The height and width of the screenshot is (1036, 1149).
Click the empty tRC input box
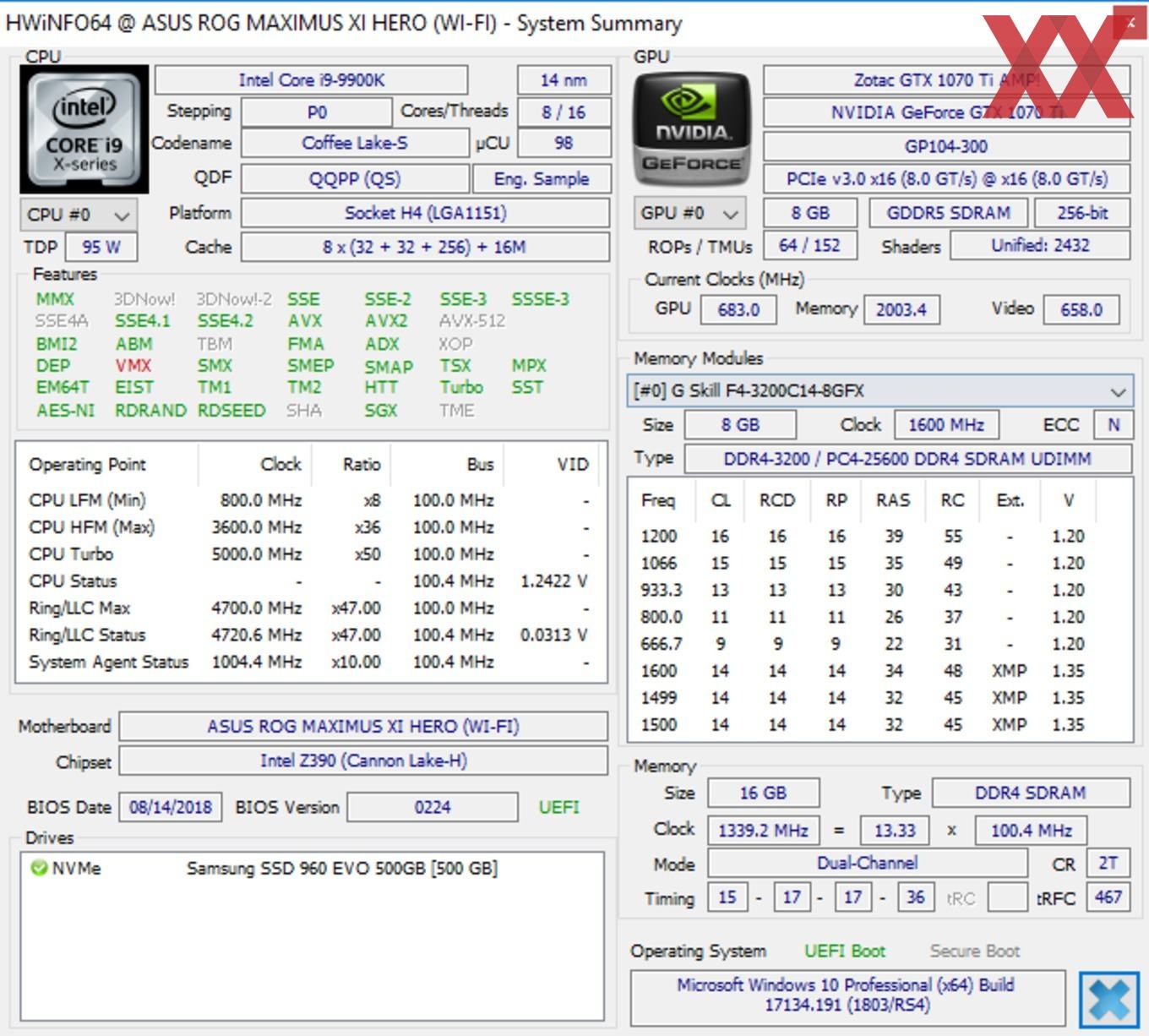[1007, 897]
